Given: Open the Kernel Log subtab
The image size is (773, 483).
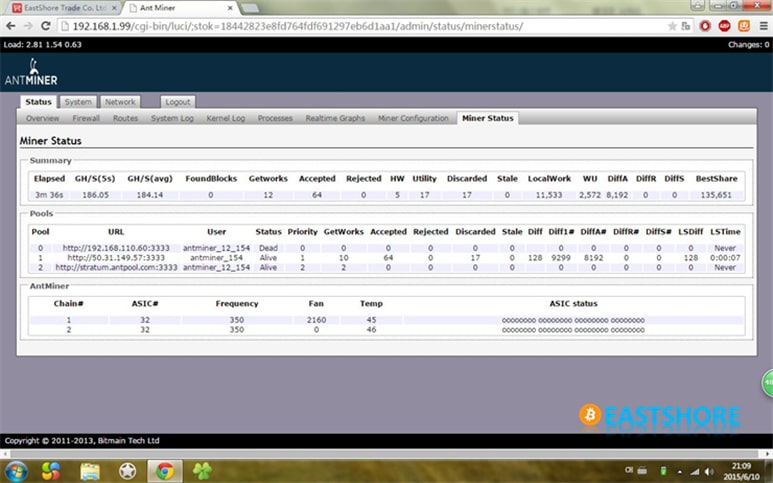Looking at the screenshot, I should coord(225,118).
